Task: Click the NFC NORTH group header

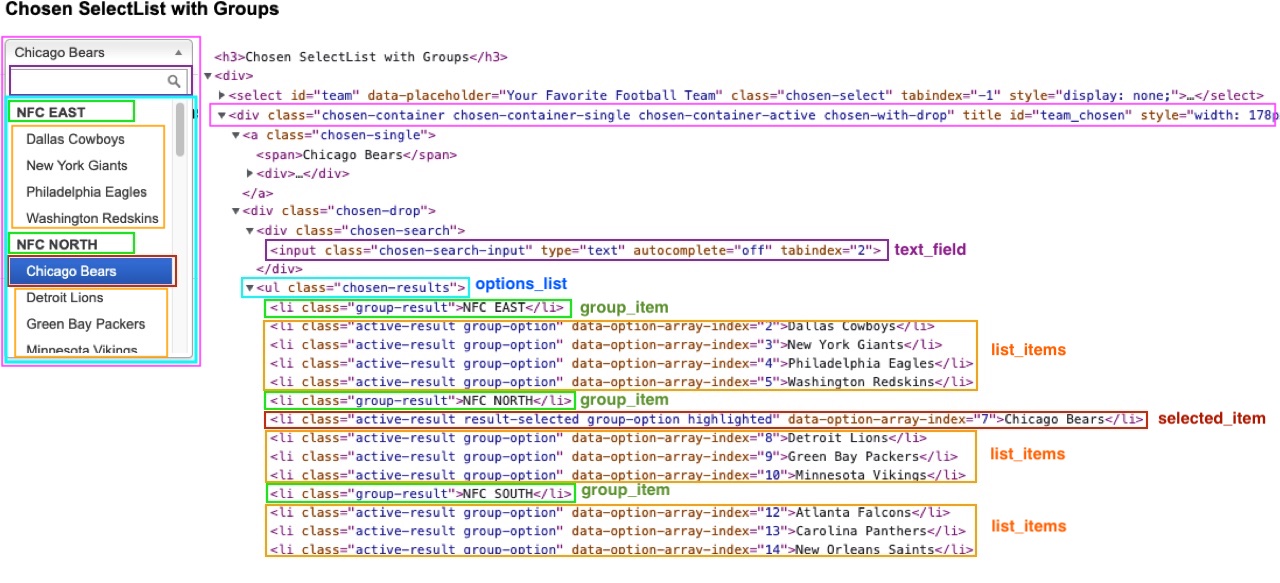Action: tap(57, 244)
